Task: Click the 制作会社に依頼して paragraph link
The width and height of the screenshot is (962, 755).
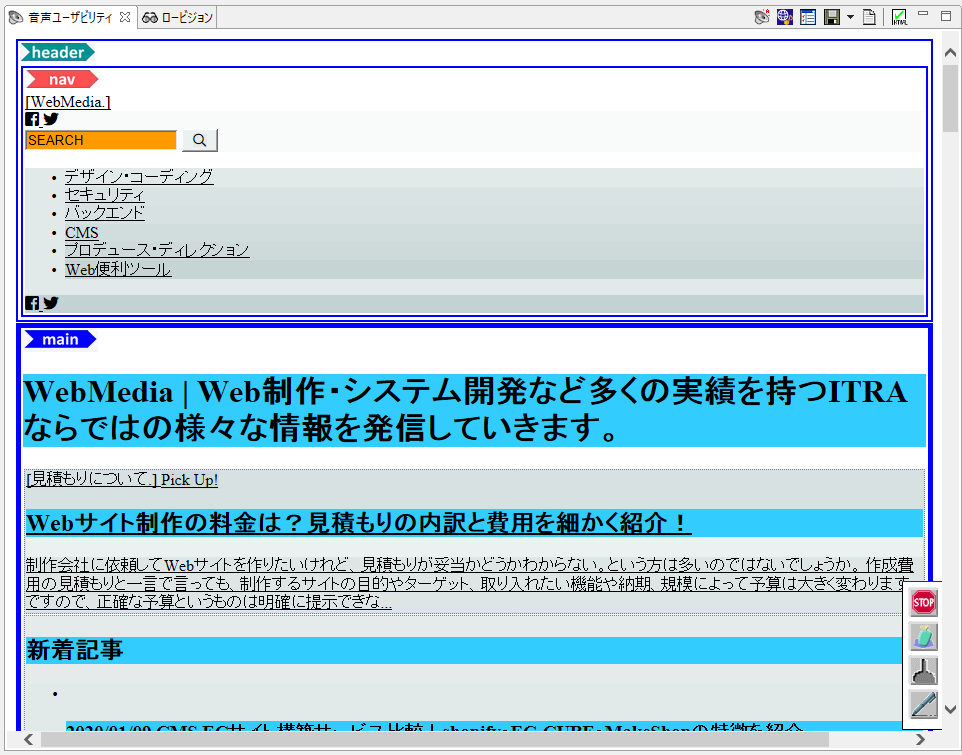Action: [470, 583]
